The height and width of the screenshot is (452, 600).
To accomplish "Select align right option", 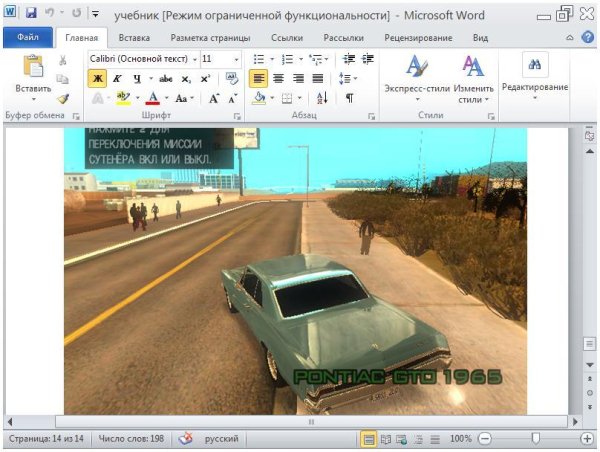I will (x=298, y=79).
